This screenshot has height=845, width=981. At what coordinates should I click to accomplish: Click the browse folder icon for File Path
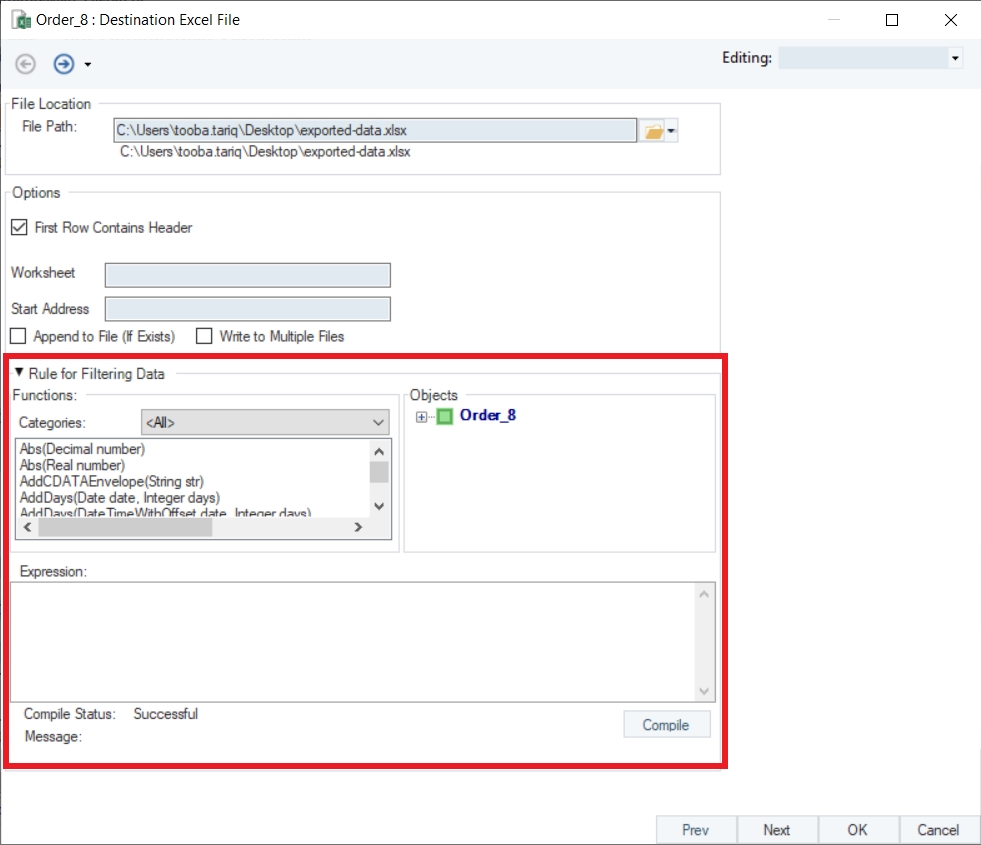pyautogui.click(x=652, y=131)
